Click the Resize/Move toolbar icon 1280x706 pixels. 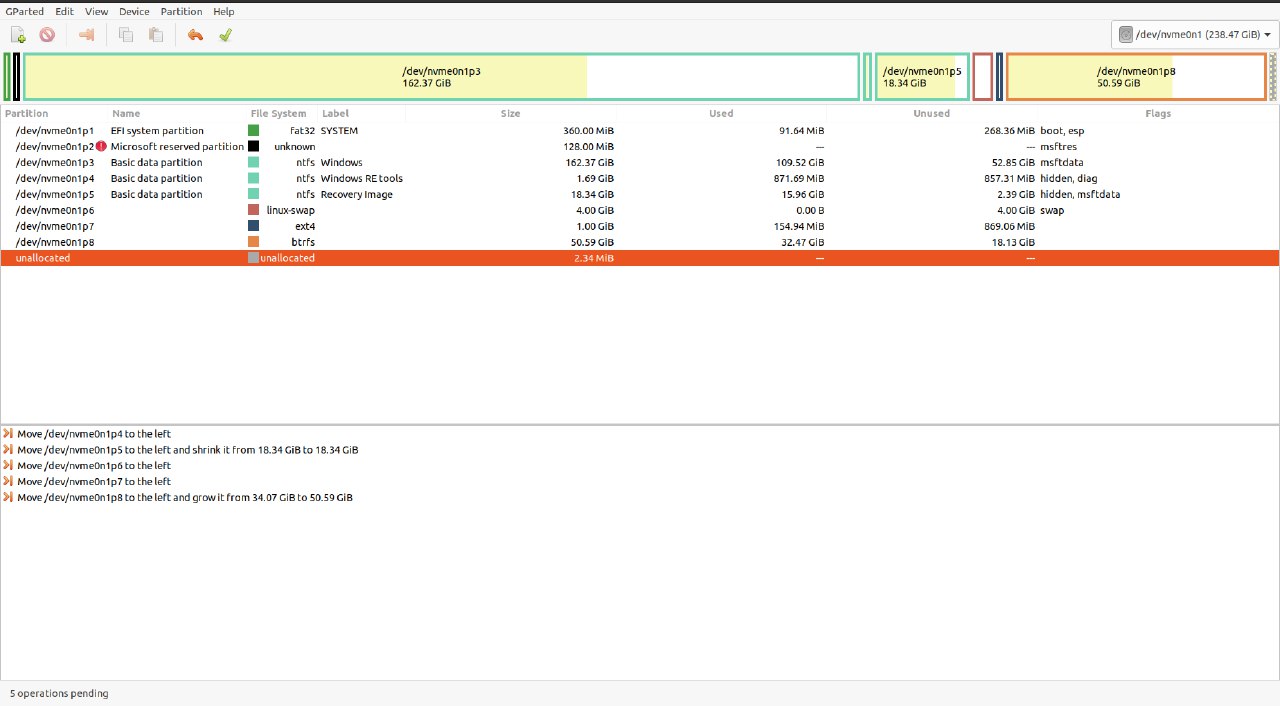86,35
